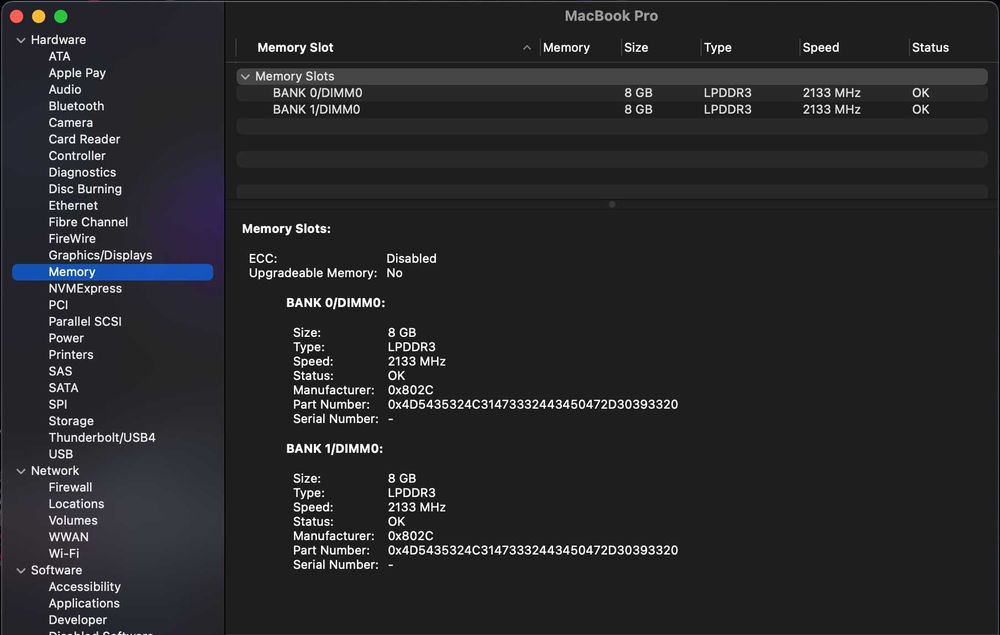Viewport: 1000px width, 635px height.
Task: Select Card Reader in the sidebar
Action: pos(84,139)
